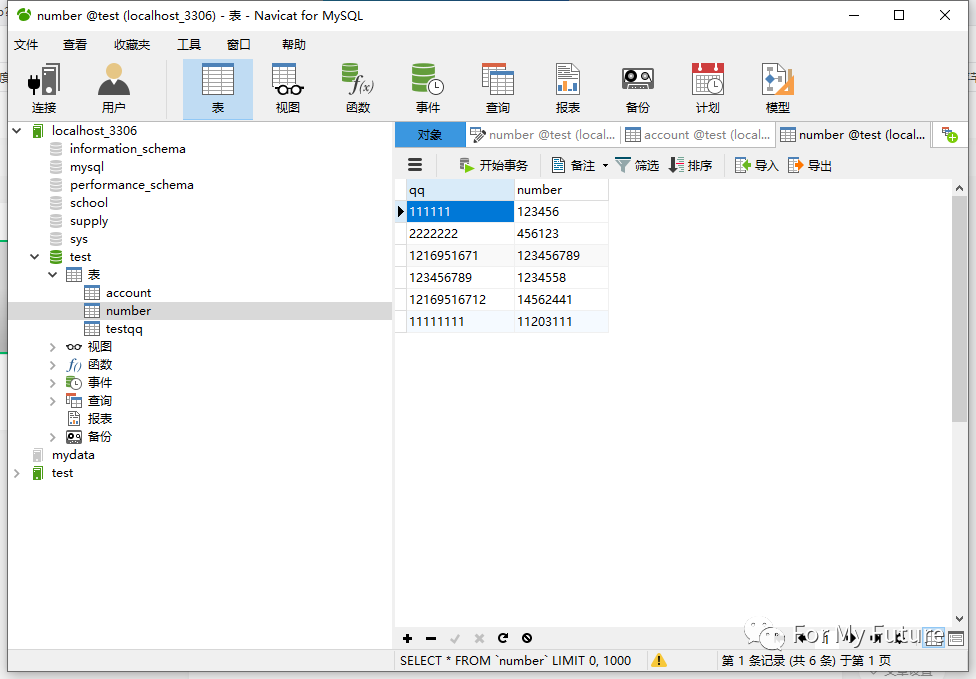Open the 计划 schedule toolbar button

(x=708, y=88)
